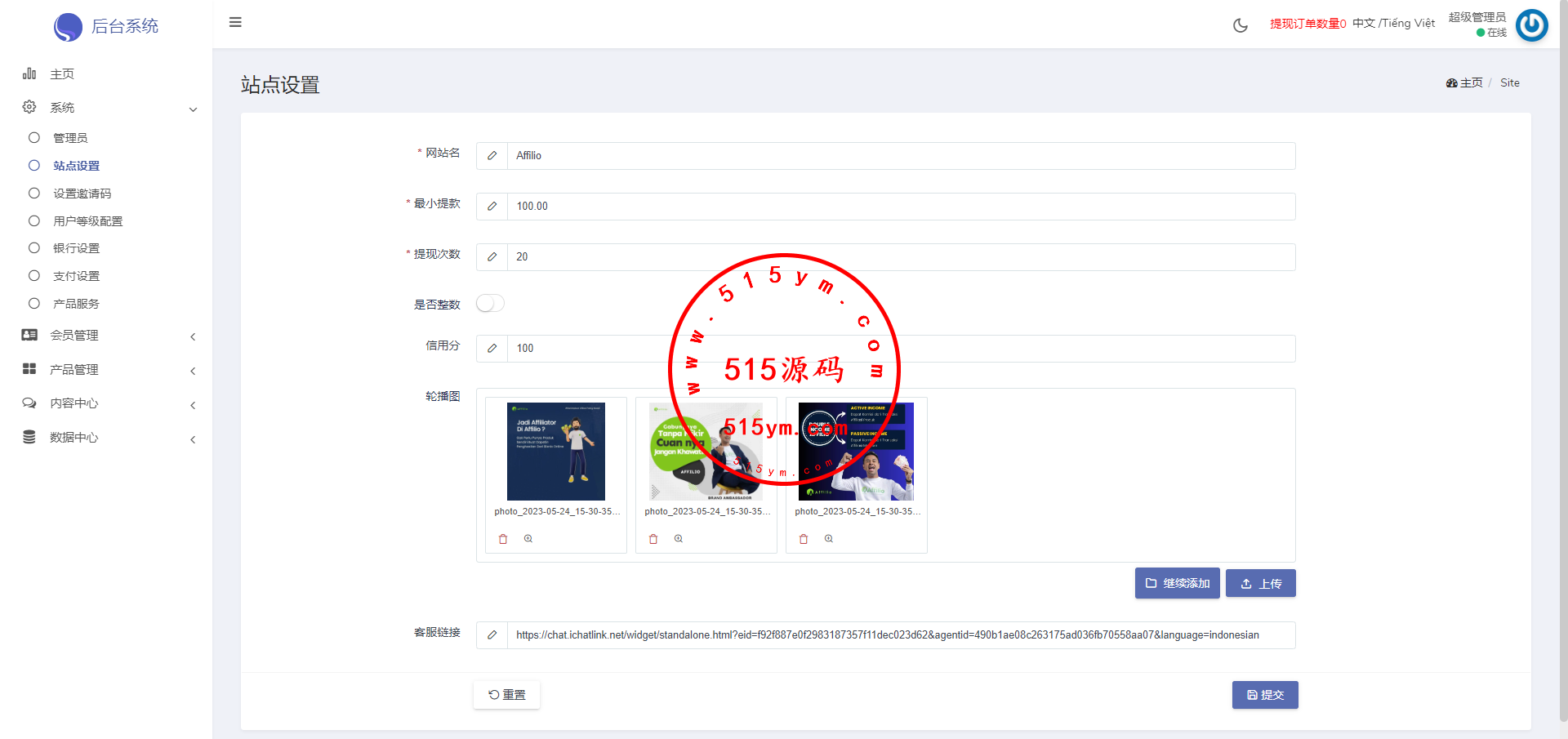Open the 主页 sidebar menu item

point(62,74)
